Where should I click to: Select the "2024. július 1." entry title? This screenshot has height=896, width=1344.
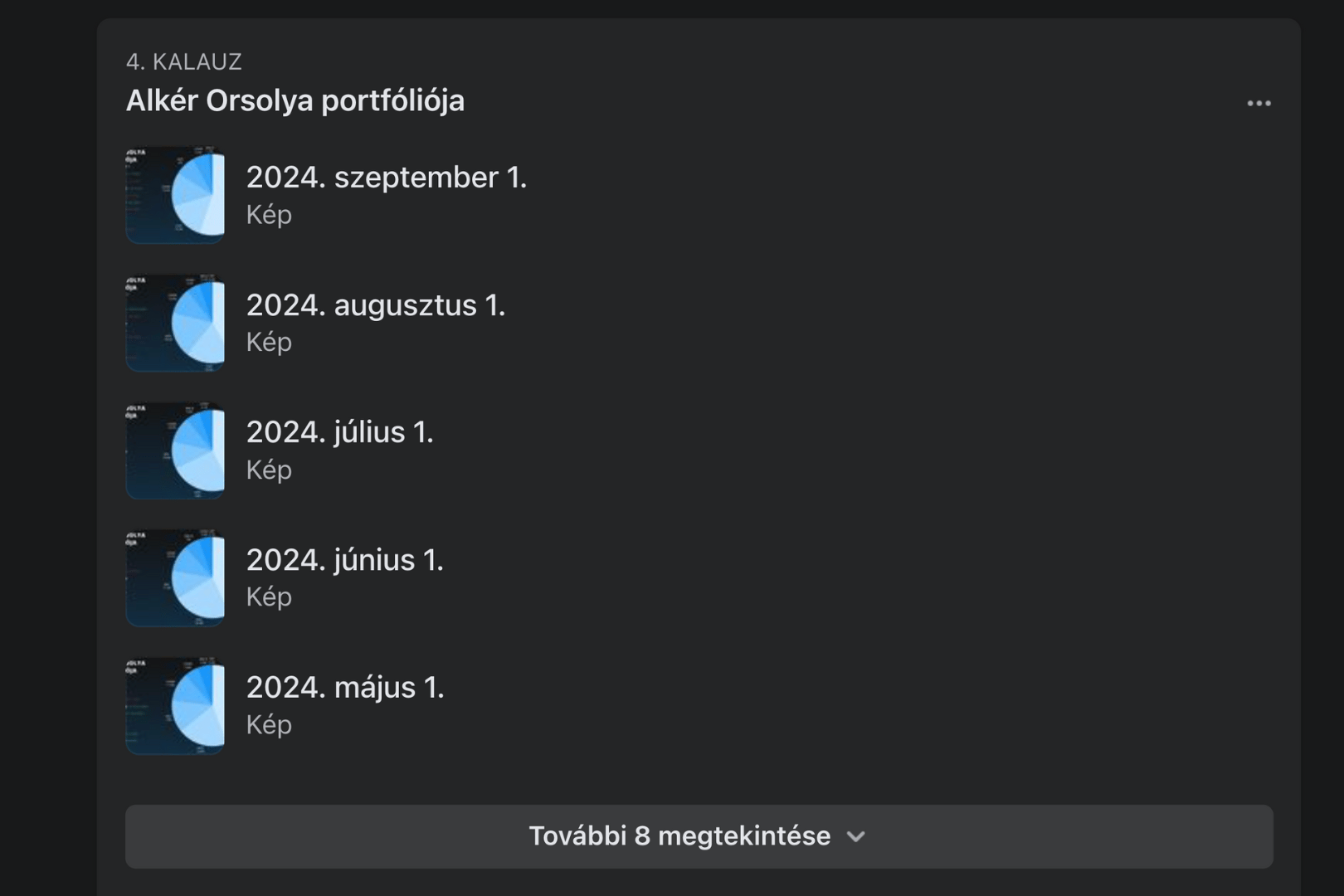coord(339,432)
